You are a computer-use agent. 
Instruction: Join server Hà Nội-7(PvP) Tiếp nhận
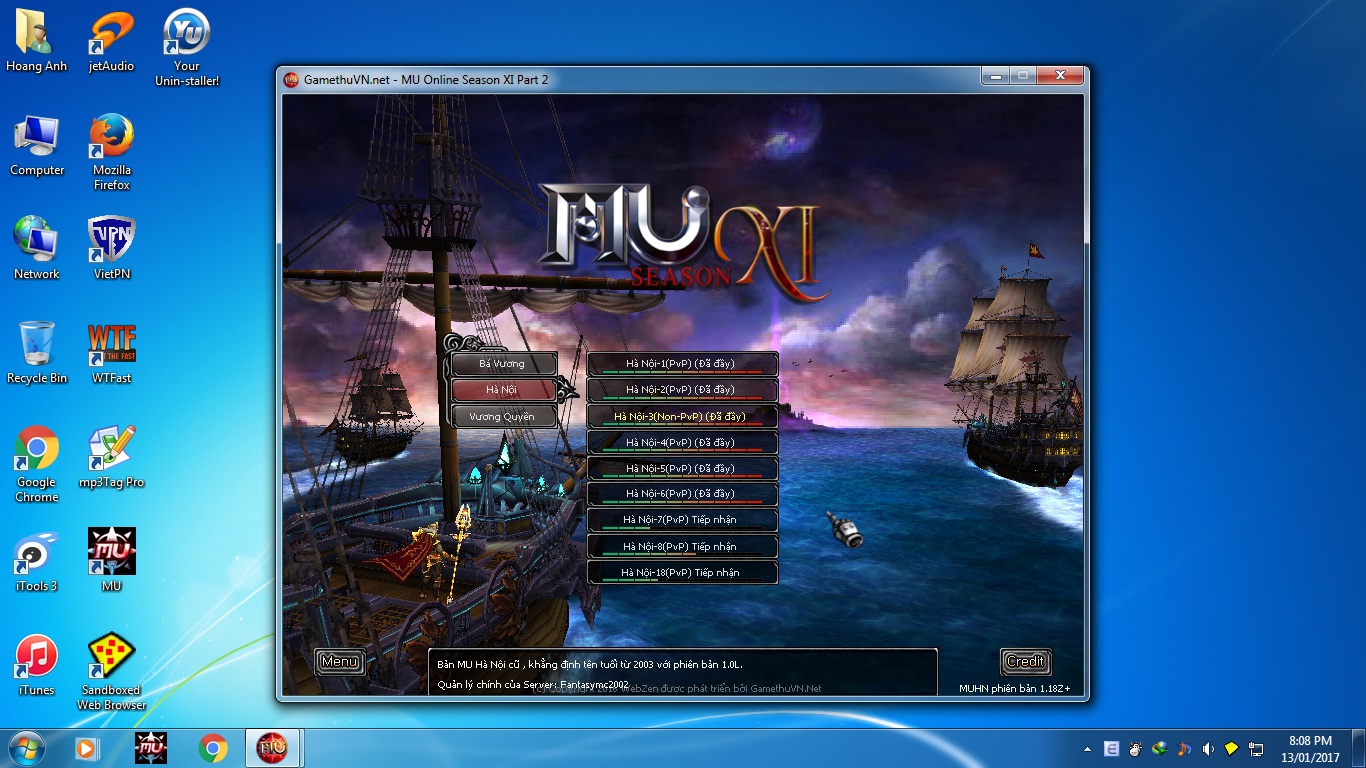[x=682, y=520]
